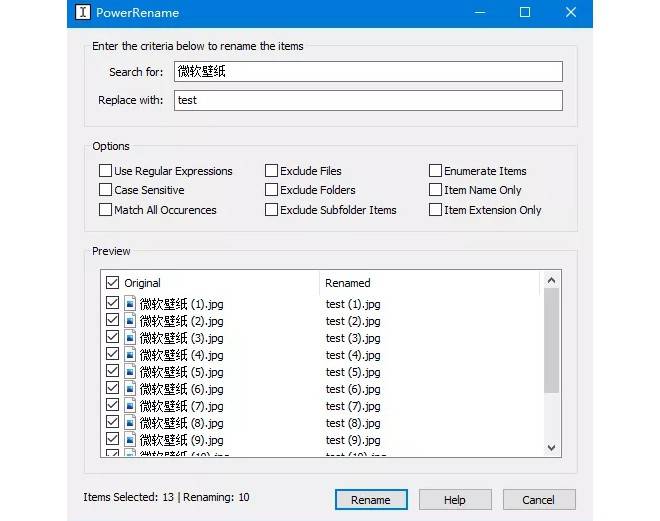Image resolution: width=660 pixels, height=521 pixels.
Task: Select file name 微软壁纸 (7).jpg
Action: [x=181, y=406]
